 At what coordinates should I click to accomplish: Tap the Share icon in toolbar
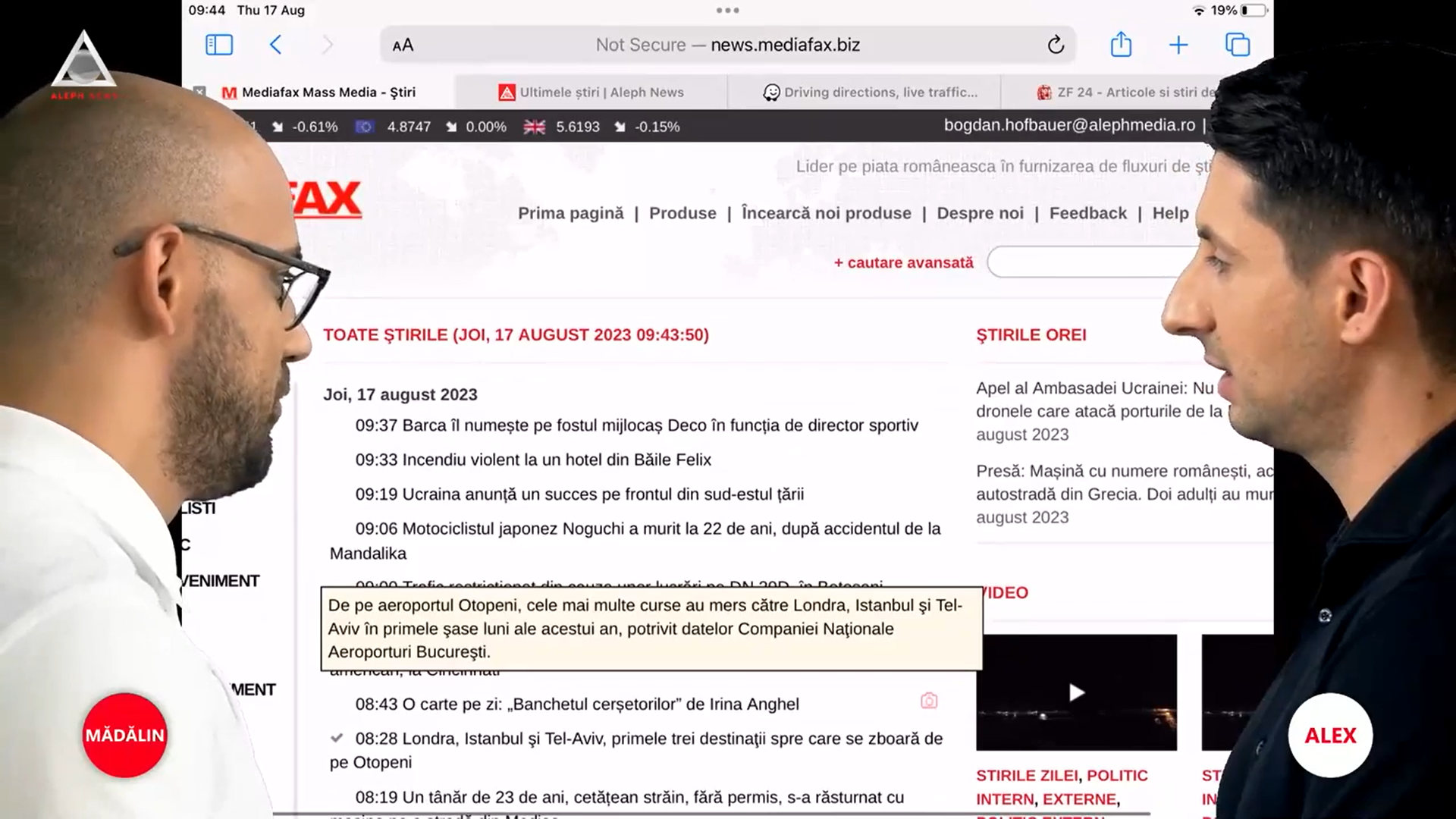tap(1121, 45)
